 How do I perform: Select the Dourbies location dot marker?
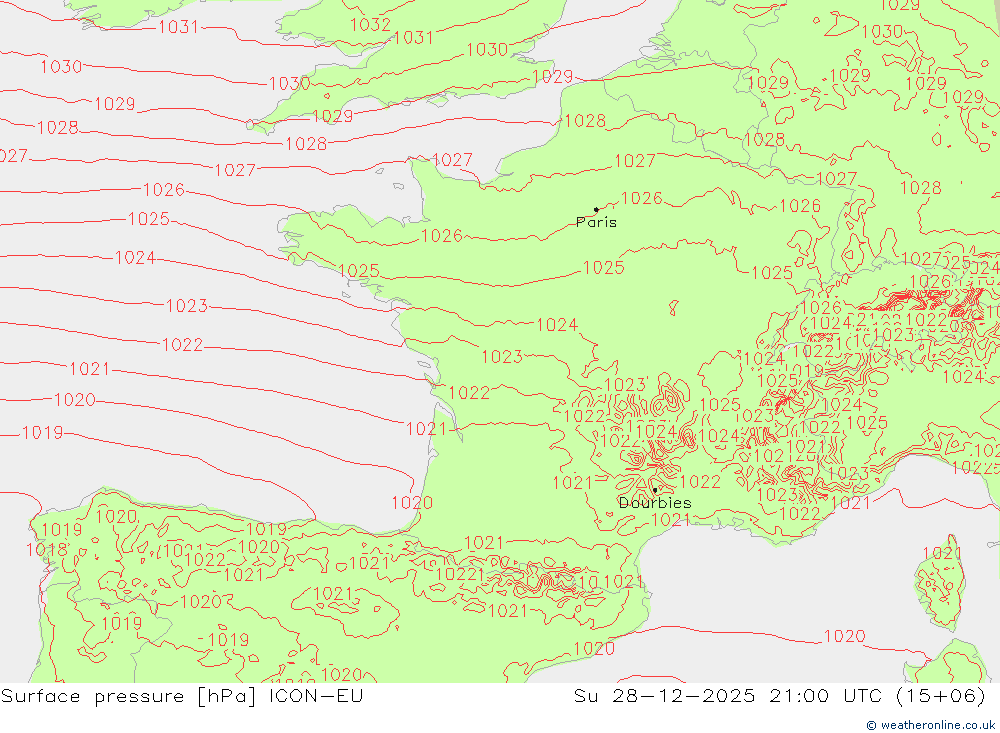[x=655, y=490]
